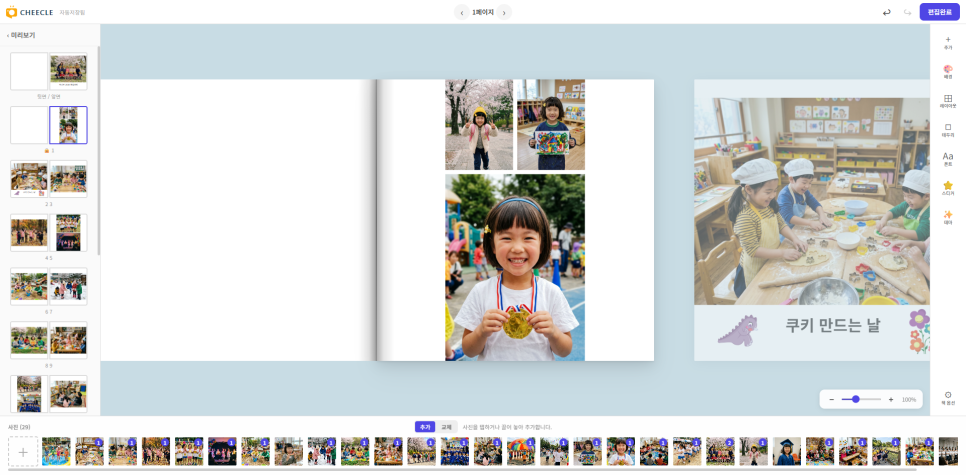
Task: Select page 5 thumbnail in preview panel
Action: [x=68, y=232]
